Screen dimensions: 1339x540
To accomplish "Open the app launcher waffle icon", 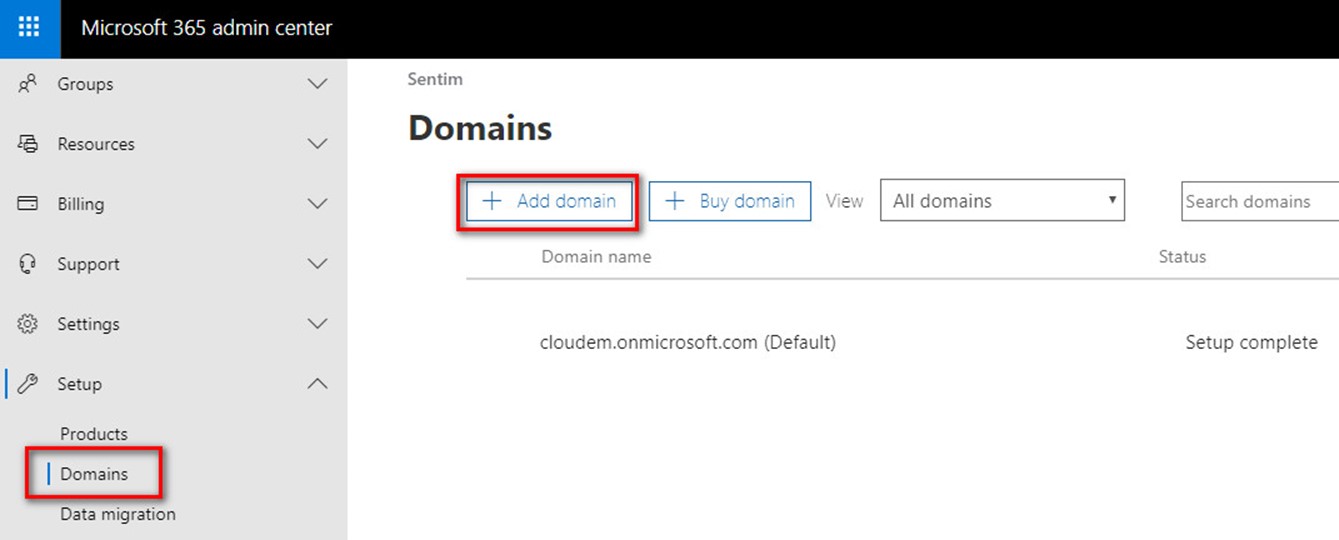I will point(29,28).
